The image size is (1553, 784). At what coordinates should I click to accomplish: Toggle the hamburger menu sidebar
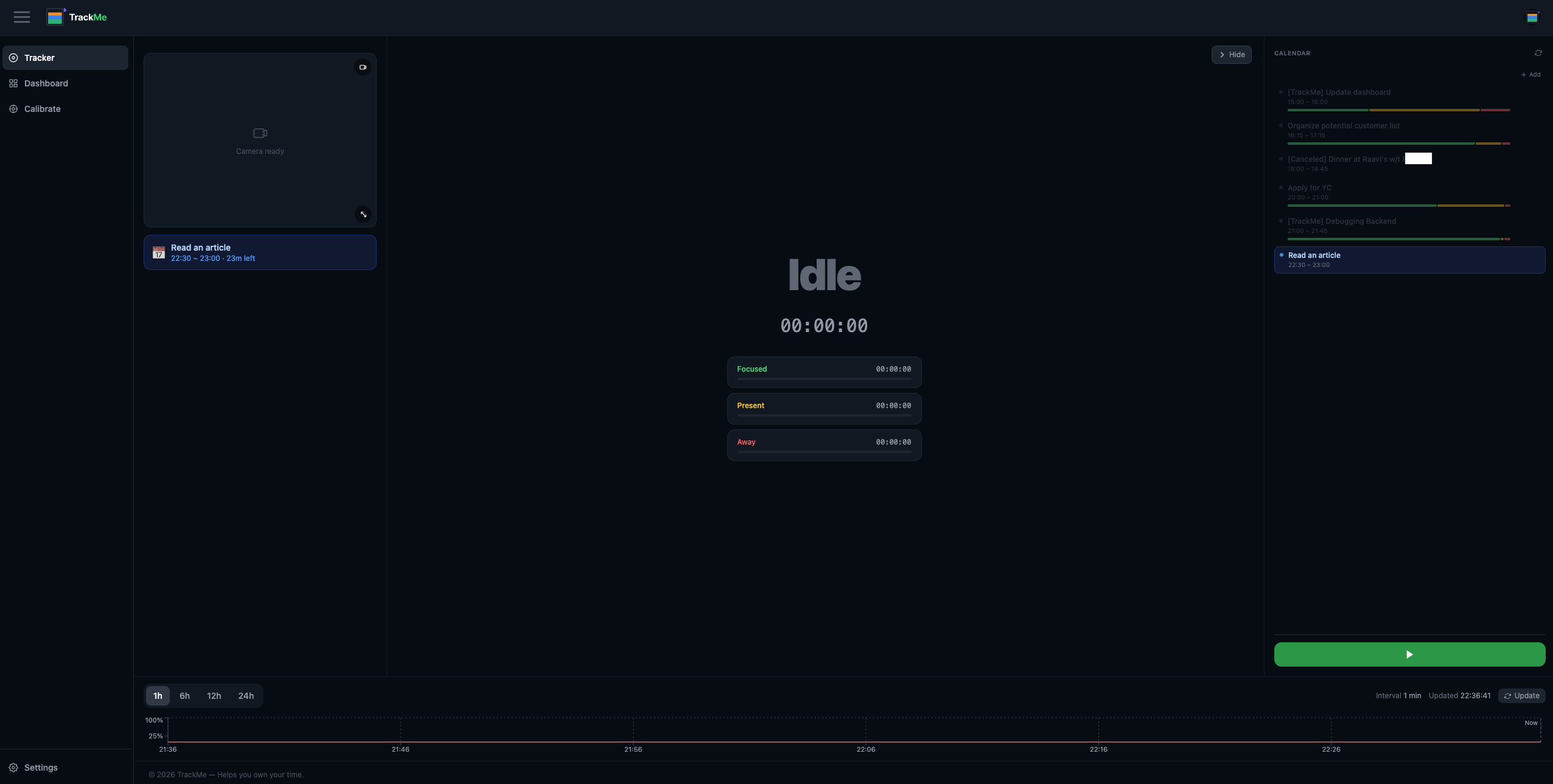pyautogui.click(x=22, y=17)
